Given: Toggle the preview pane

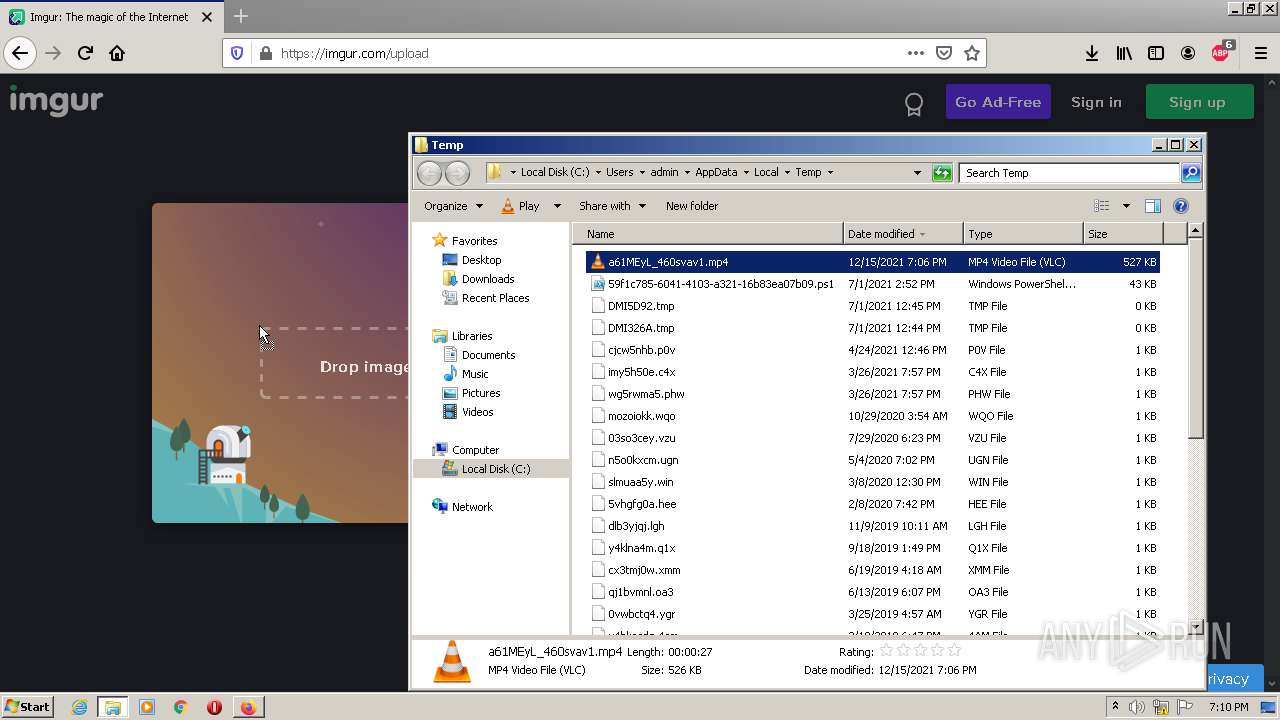Looking at the screenshot, I should coord(1152,206).
